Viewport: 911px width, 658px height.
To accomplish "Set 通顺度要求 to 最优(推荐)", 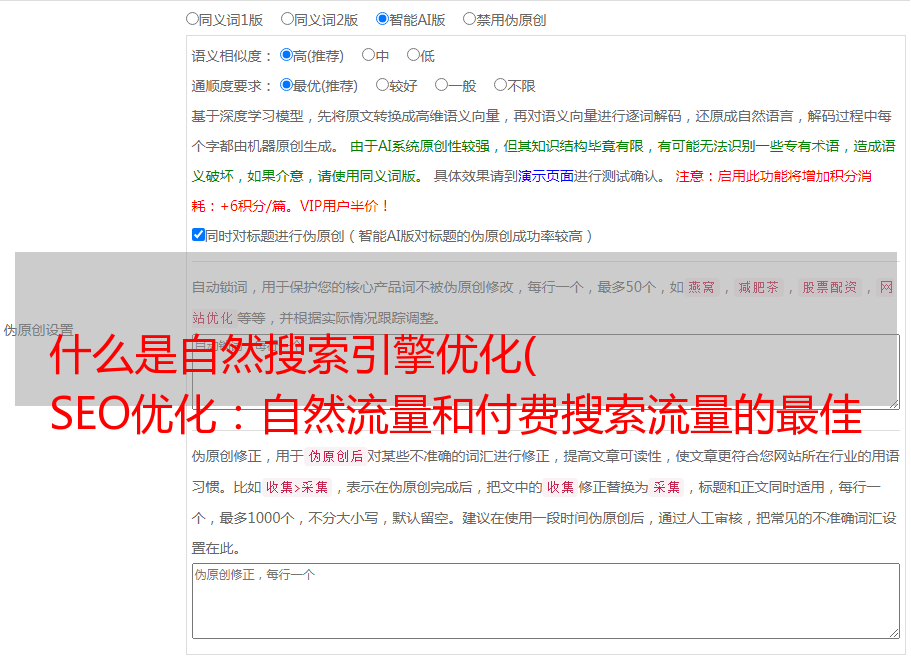I will [286, 85].
